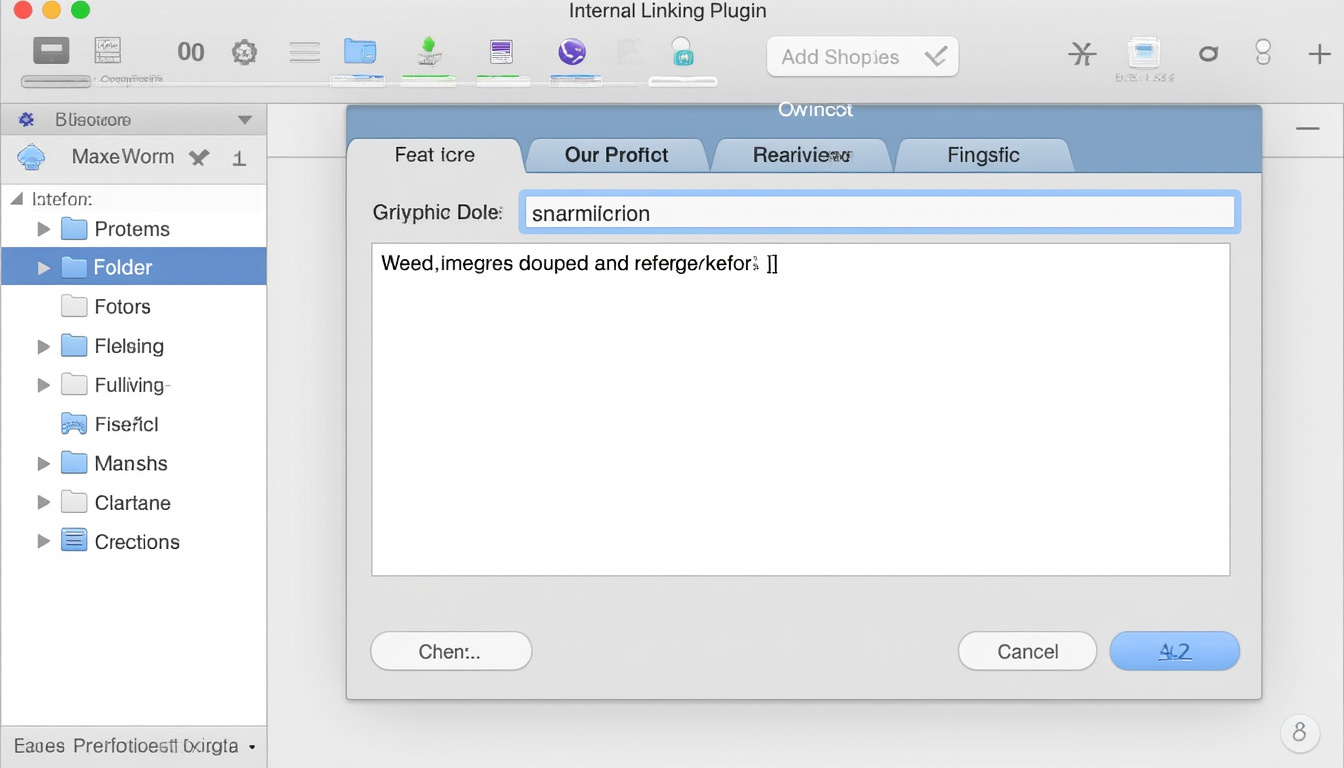The image size is (1344, 768).
Task: Click inside the large description text area
Action: tap(800, 409)
